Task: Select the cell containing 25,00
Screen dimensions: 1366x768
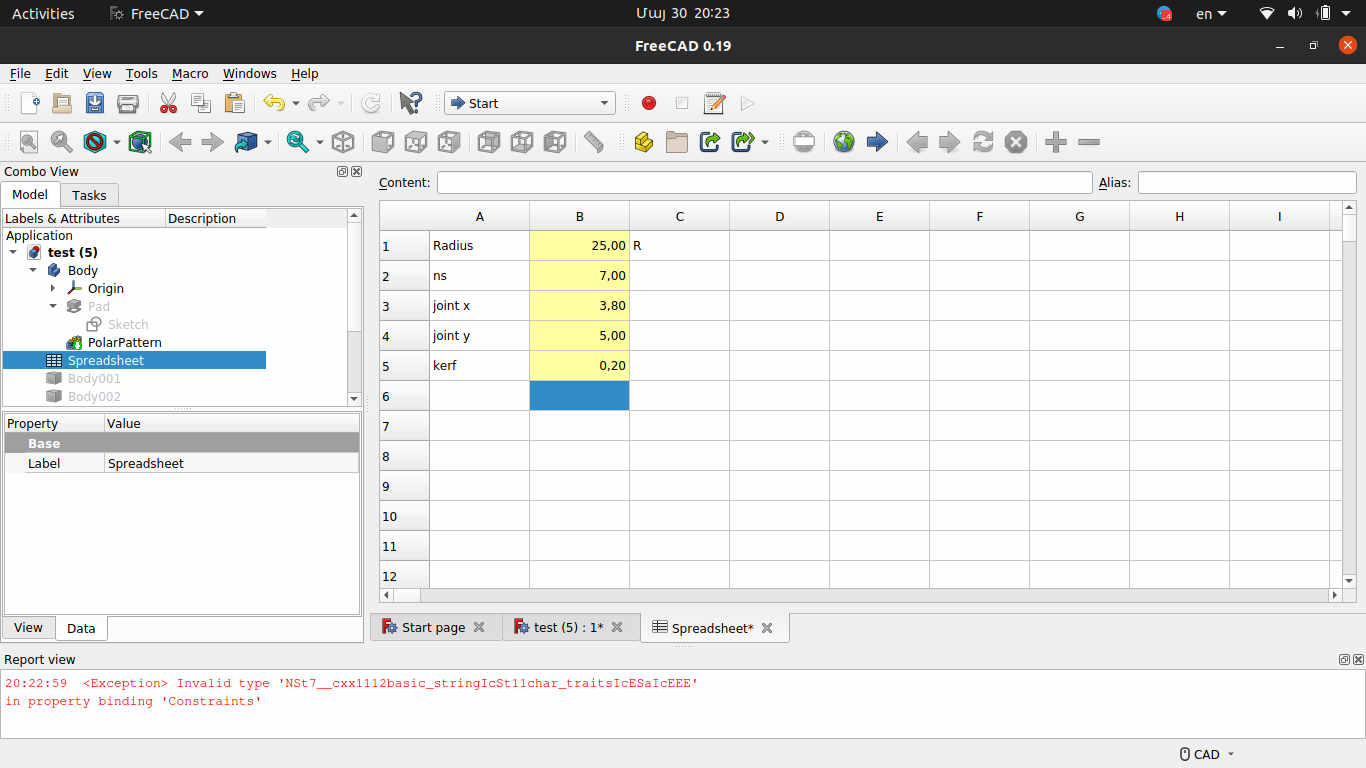Action: click(x=580, y=246)
